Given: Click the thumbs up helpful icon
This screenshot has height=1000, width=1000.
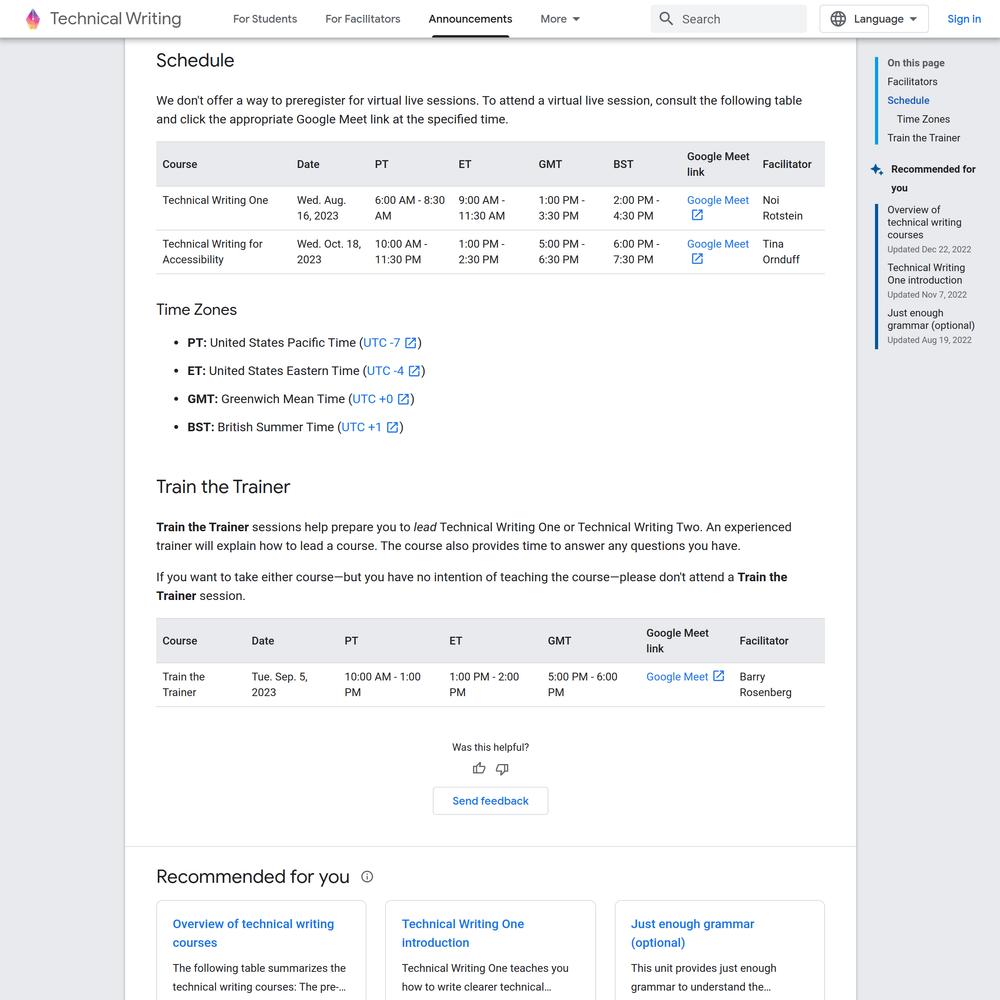Looking at the screenshot, I should (x=479, y=768).
